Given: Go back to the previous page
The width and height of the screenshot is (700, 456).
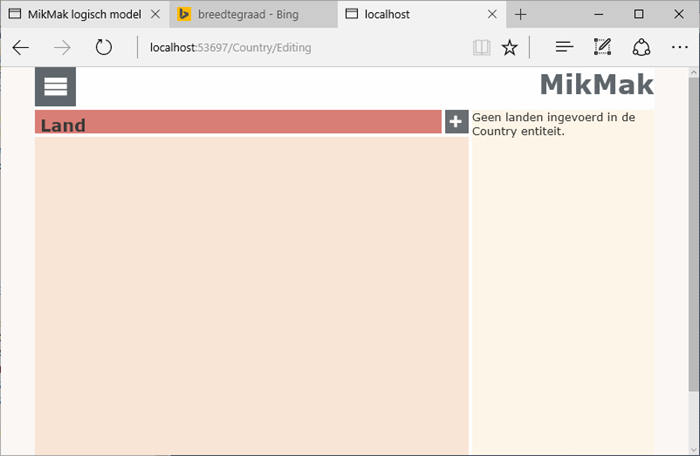Looking at the screenshot, I should click(21, 47).
